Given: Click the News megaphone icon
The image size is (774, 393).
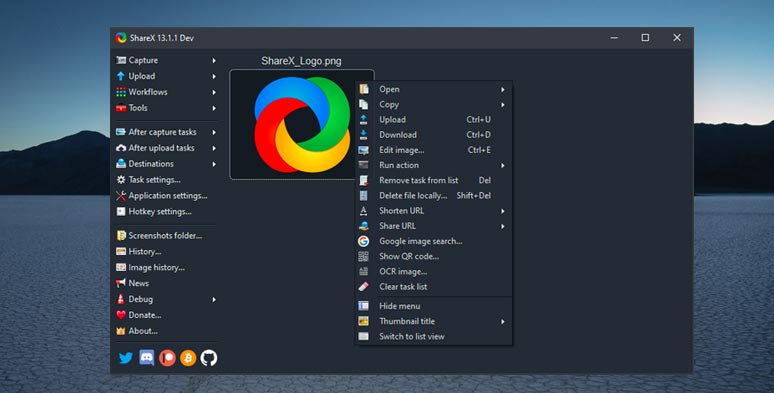Looking at the screenshot, I should click(x=121, y=283).
